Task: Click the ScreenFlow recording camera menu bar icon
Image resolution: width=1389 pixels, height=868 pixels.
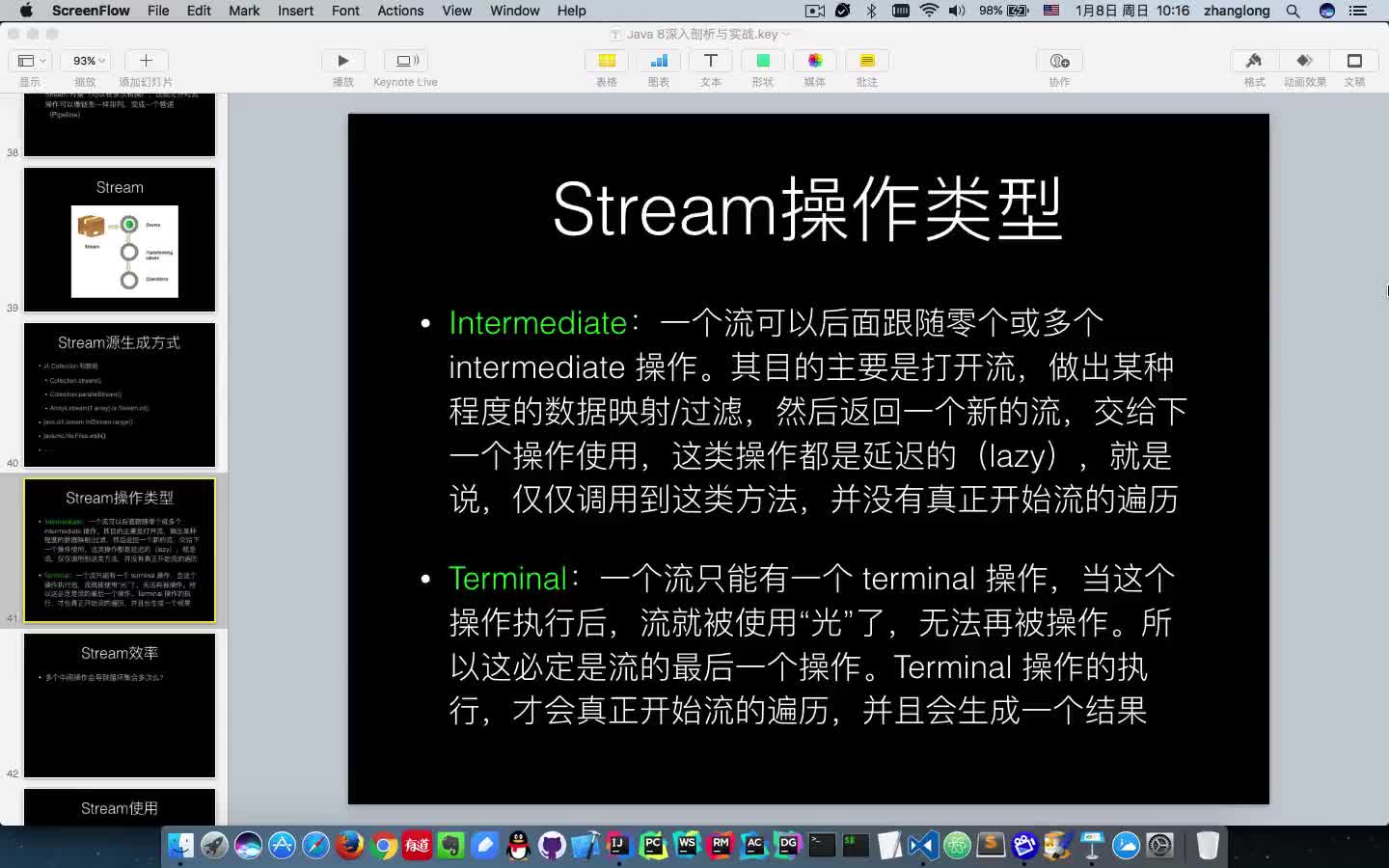Action: [815, 11]
